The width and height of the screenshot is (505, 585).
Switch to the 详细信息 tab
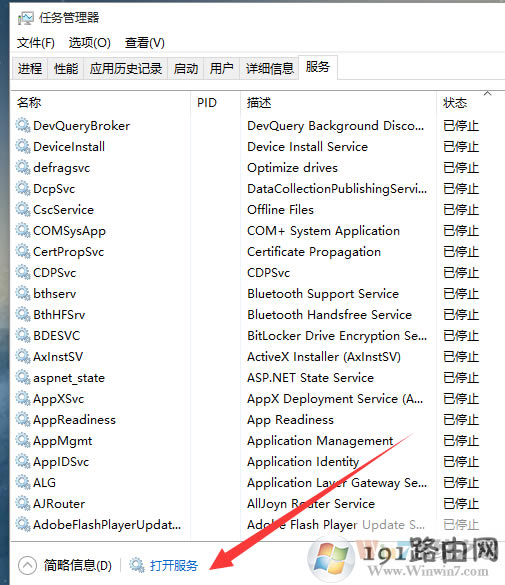click(x=270, y=69)
